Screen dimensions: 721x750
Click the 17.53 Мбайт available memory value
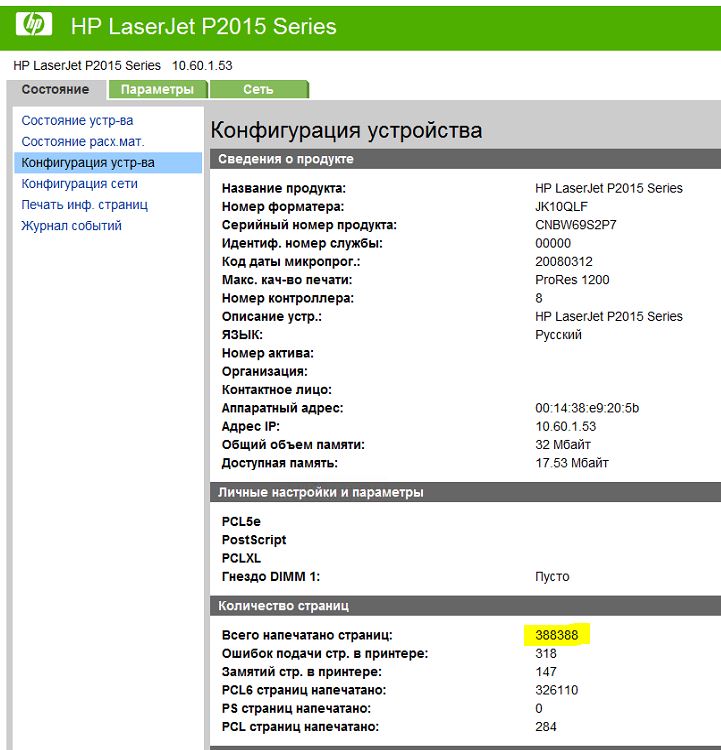pyautogui.click(x=572, y=463)
